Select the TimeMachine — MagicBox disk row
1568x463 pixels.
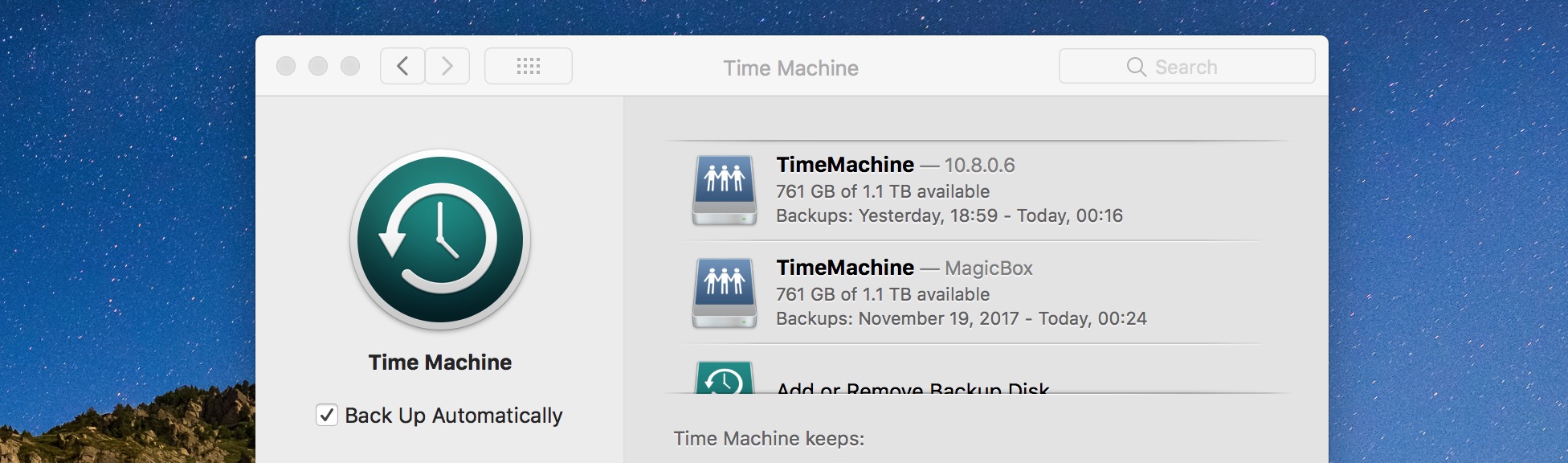pyautogui.click(x=976, y=293)
